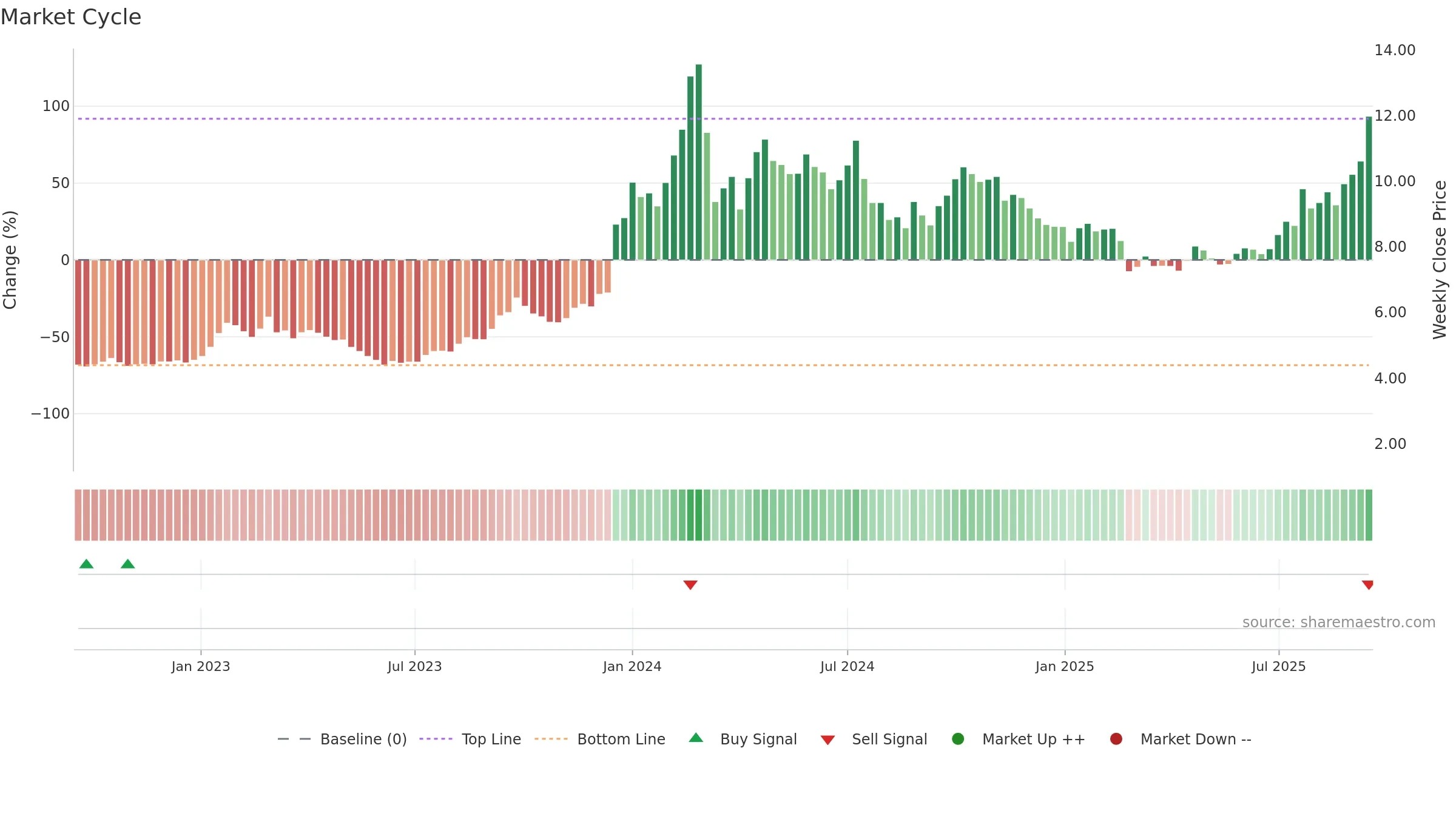Click the source: sharemaestro.com text

1339,622
